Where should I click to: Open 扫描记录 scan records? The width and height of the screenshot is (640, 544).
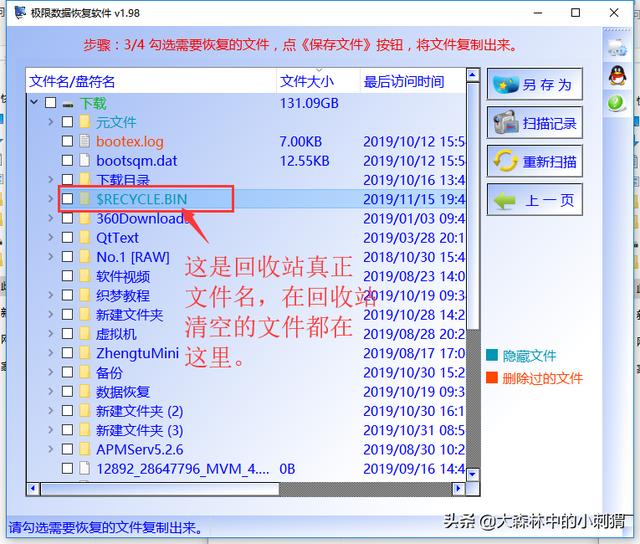tap(534, 122)
